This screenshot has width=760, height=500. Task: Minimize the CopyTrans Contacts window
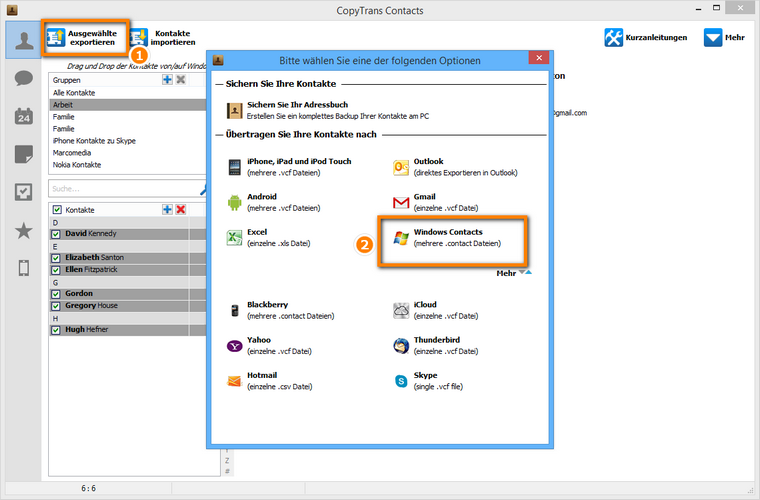[698, 9]
